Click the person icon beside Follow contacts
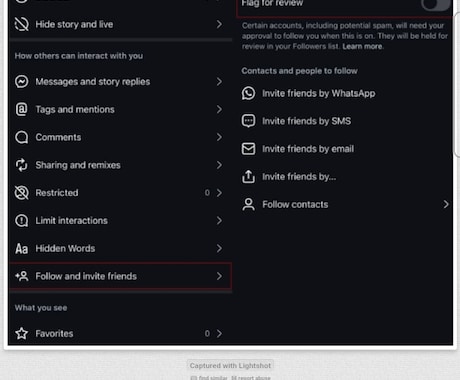460x380 pixels. point(248,204)
